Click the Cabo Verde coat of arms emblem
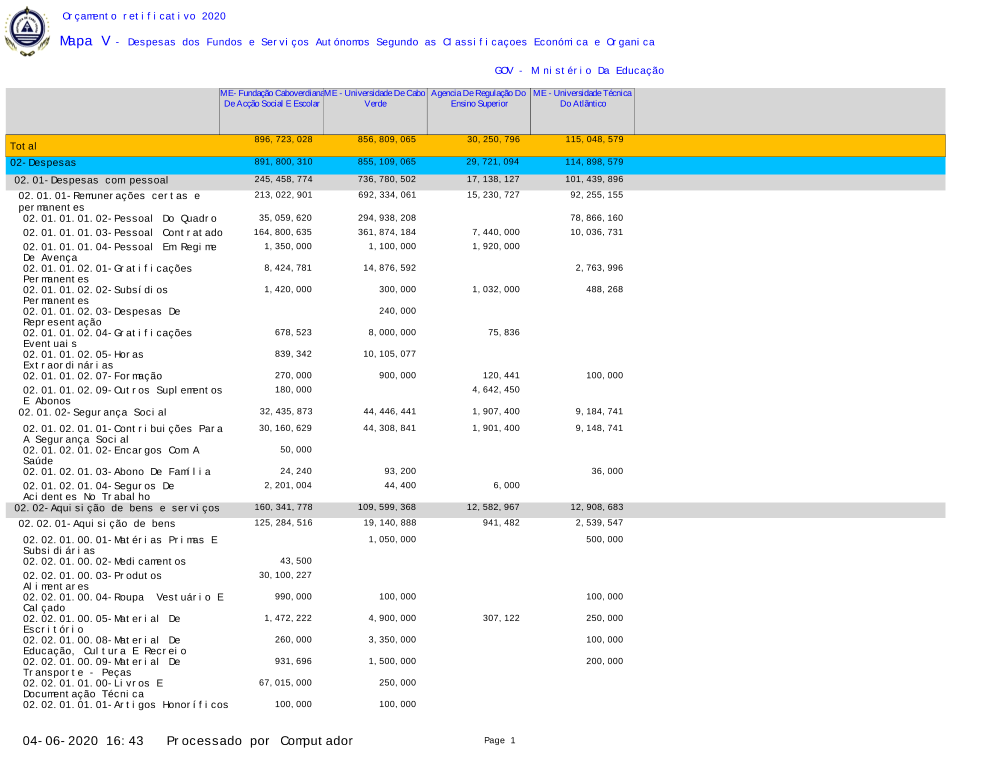1000x773 pixels. [x=27, y=31]
